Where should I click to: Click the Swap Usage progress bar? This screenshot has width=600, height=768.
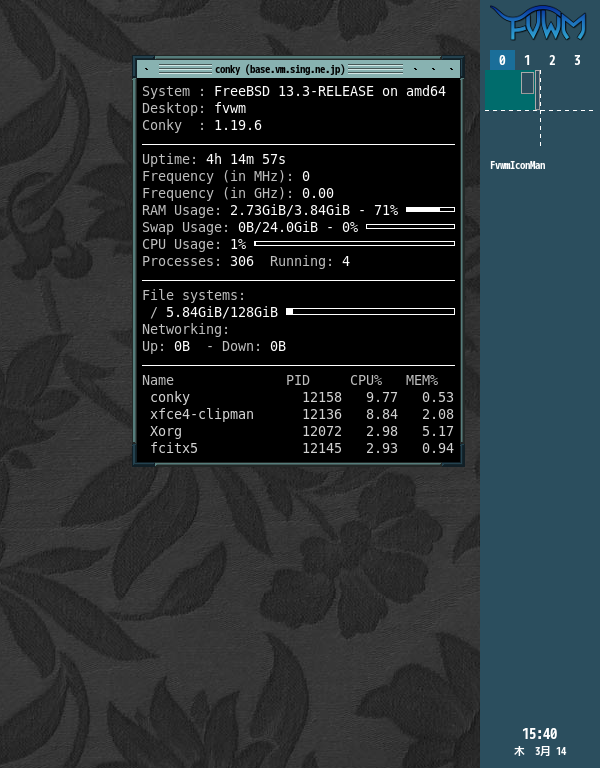410,226
